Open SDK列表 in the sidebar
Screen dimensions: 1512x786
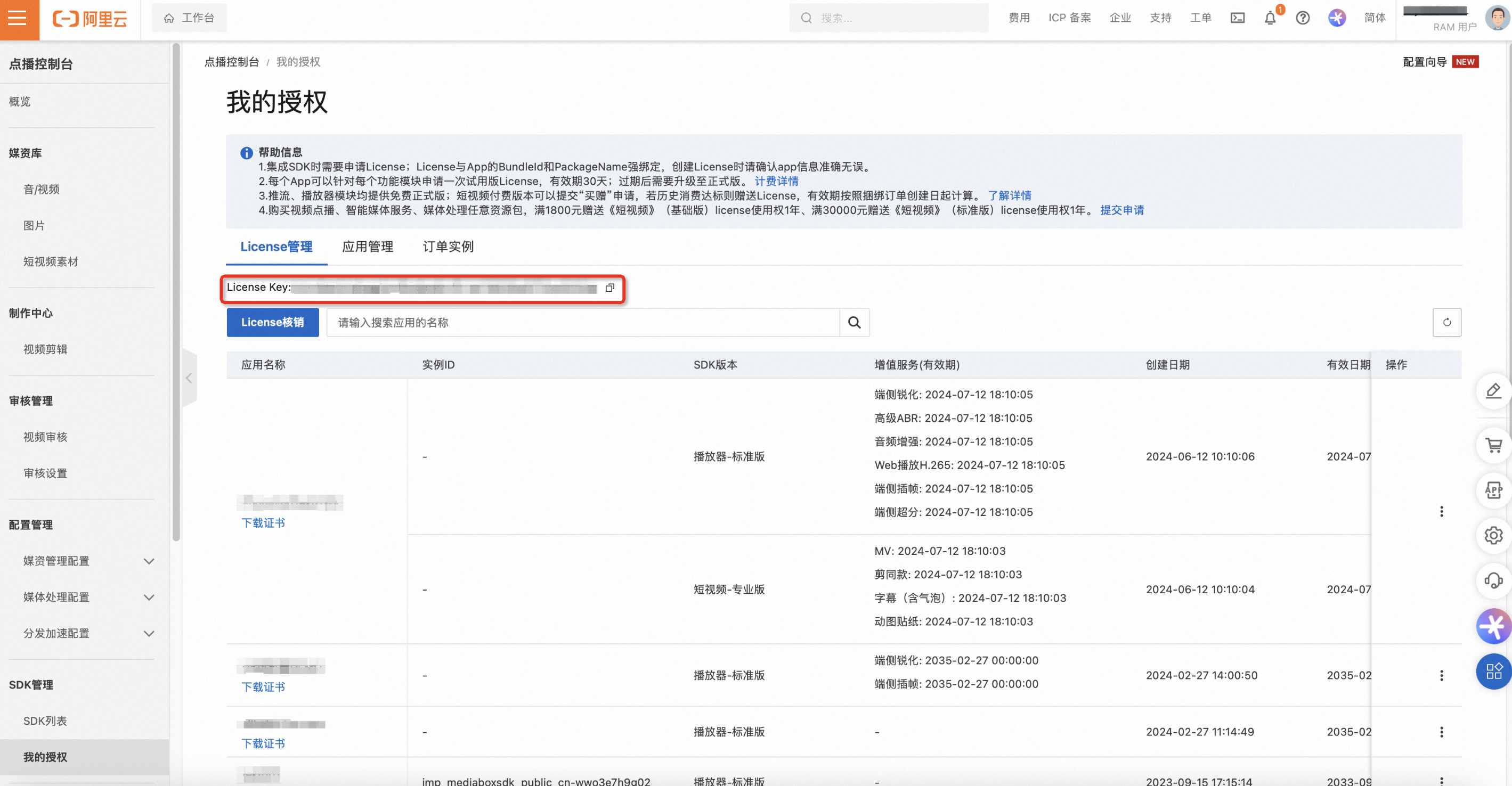[x=45, y=721]
